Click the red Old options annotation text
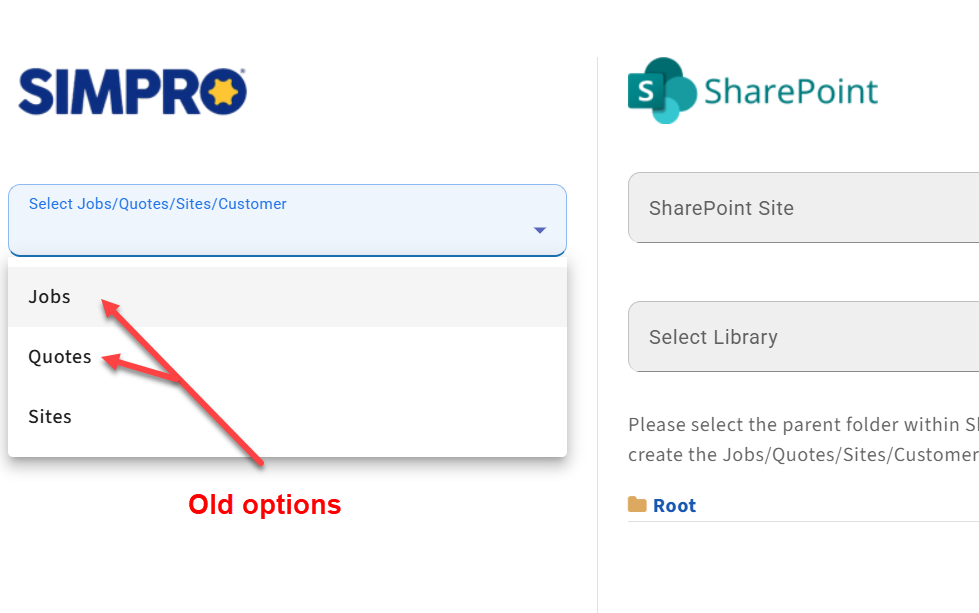 pos(265,504)
